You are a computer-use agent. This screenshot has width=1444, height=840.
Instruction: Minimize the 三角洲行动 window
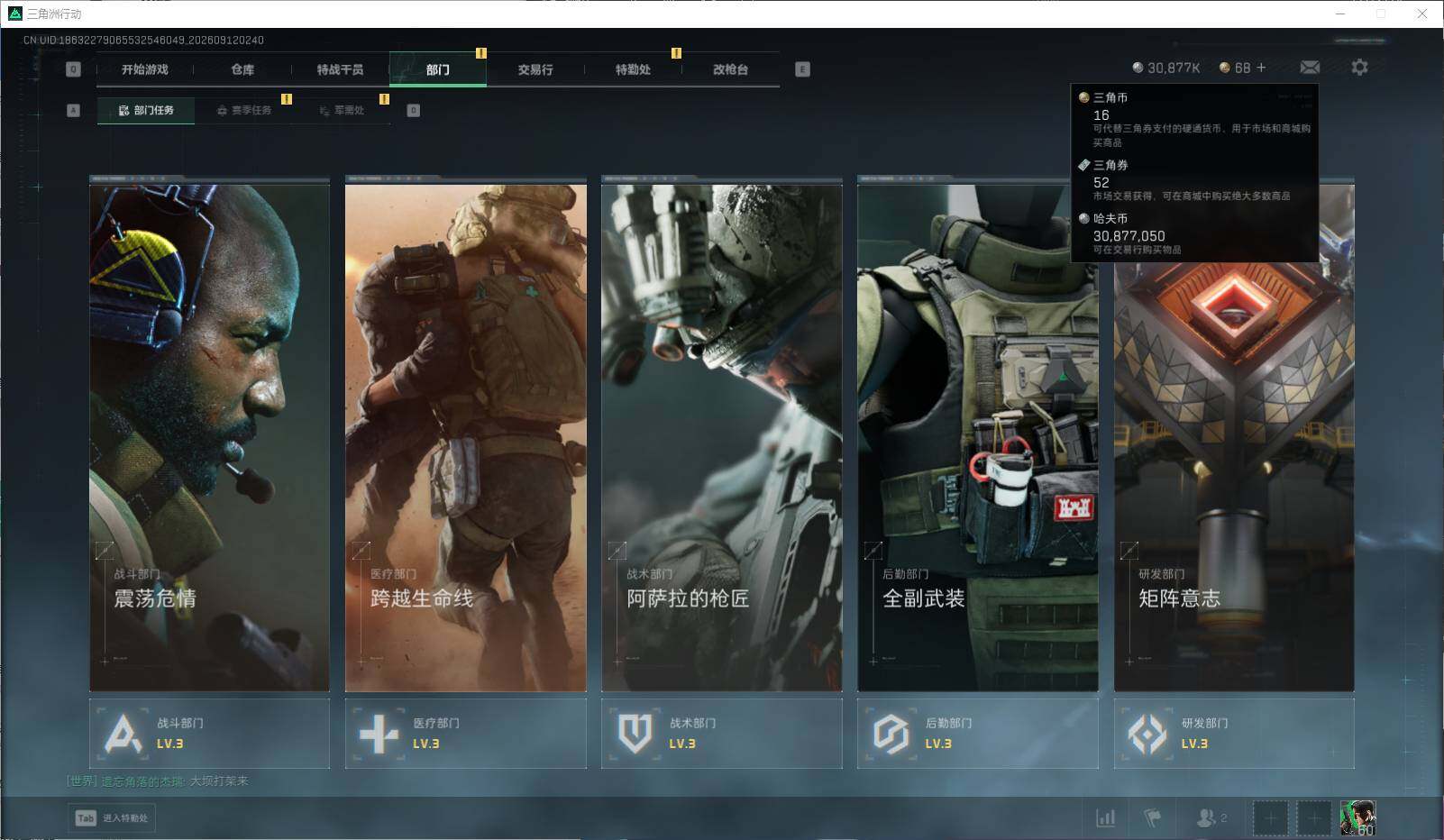tap(1340, 14)
